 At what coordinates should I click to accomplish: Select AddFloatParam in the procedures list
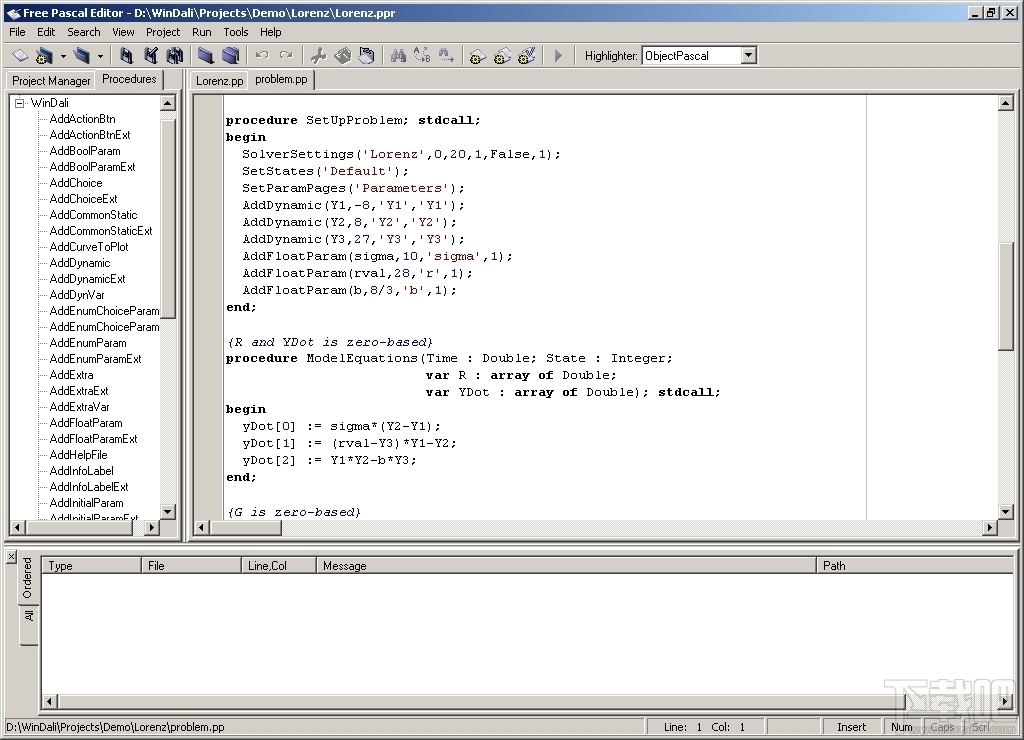[x=86, y=423]
